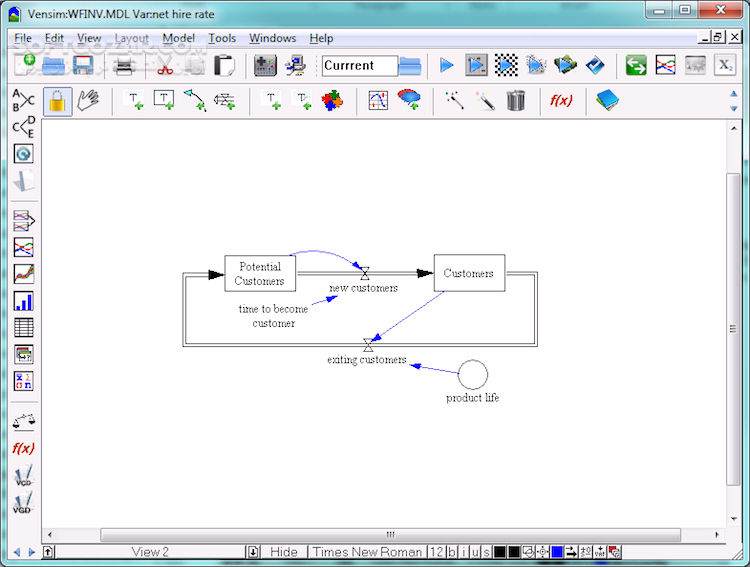Click the subscript X2 icon
Screen dimensions: 750x567
[725, 65]
